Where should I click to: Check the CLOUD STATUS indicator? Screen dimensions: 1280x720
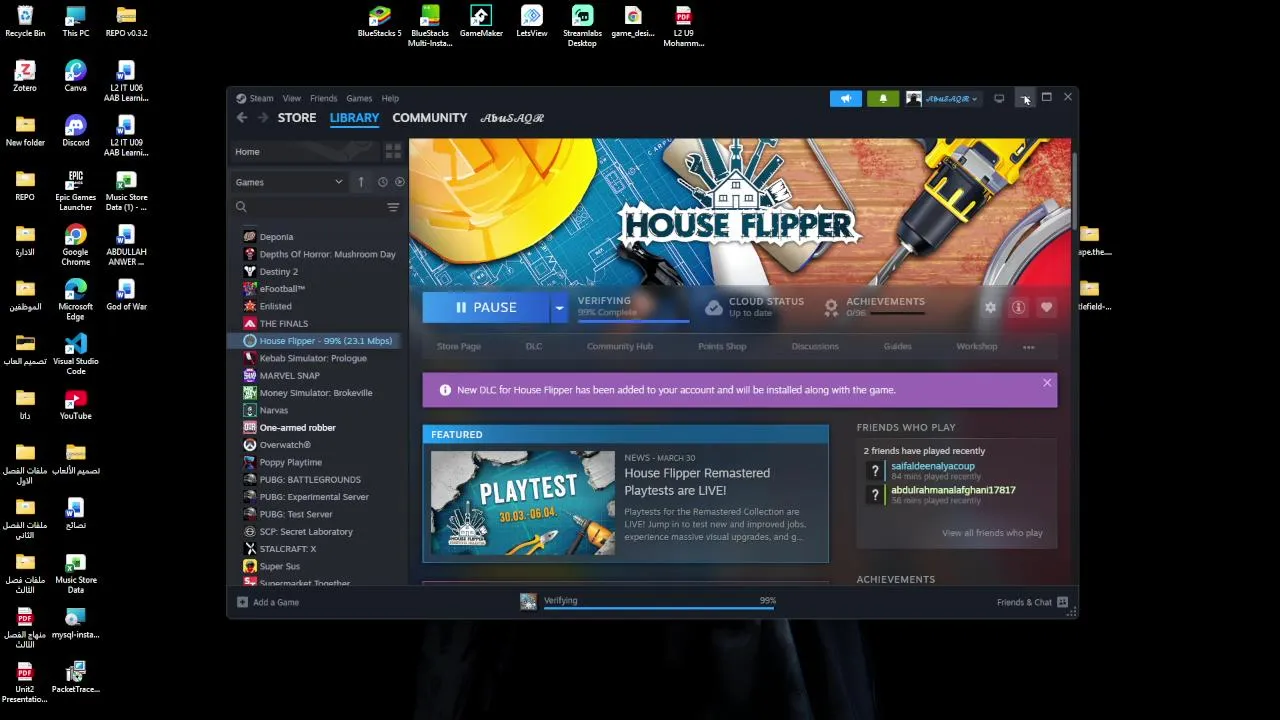pyautogui.click(x=754, y=307)
